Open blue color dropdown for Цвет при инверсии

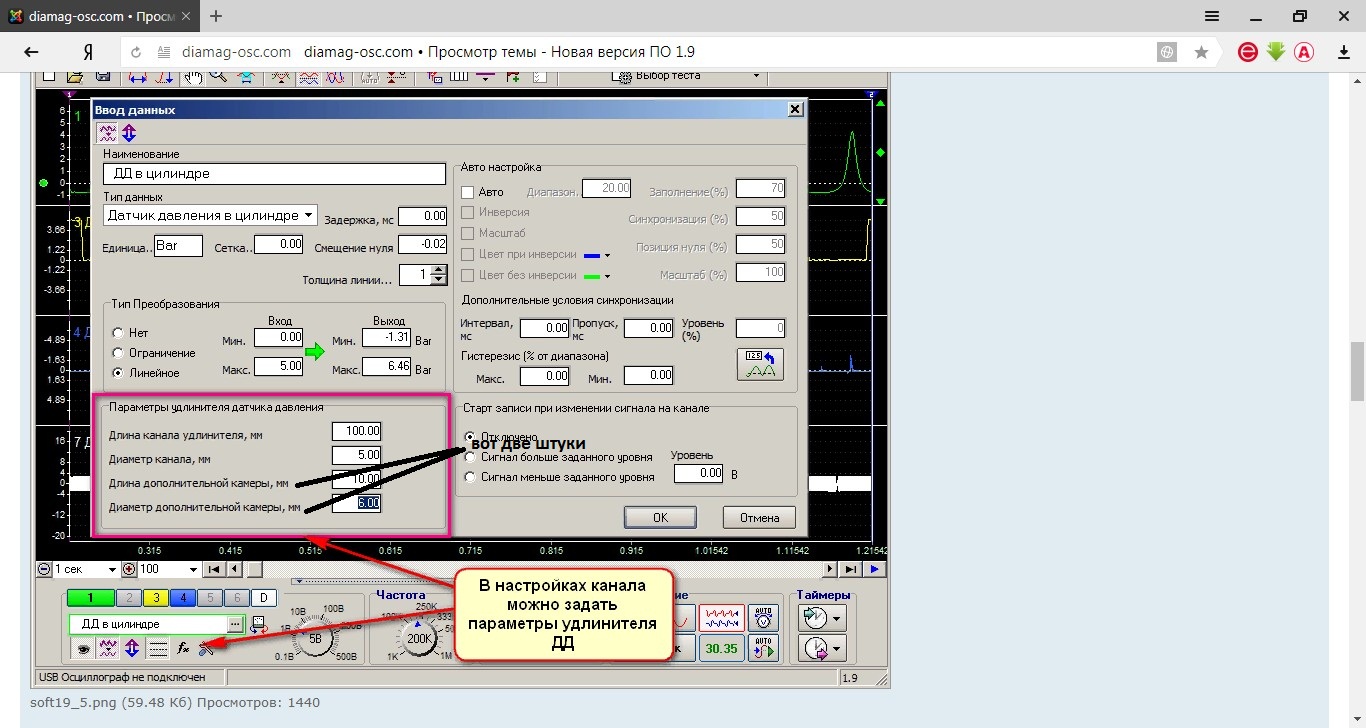(x=606, y=255)
